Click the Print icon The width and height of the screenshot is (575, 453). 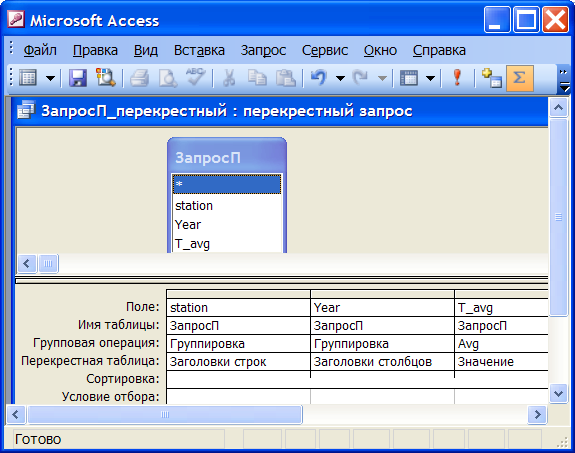140,78
